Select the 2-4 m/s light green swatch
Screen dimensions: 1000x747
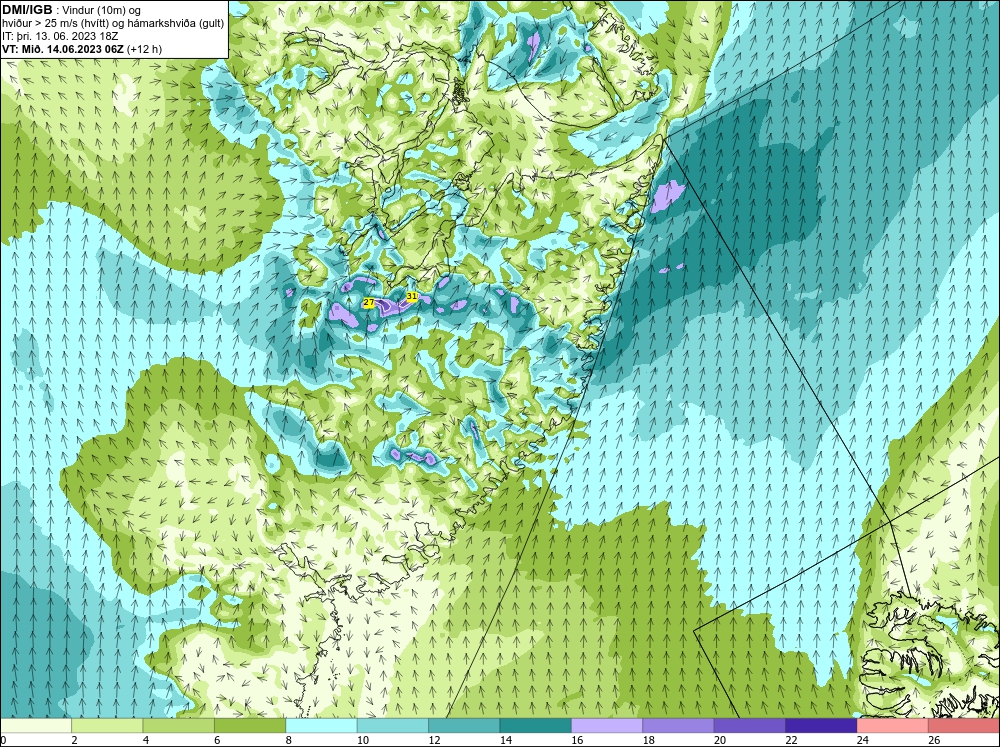coord(107,725)
